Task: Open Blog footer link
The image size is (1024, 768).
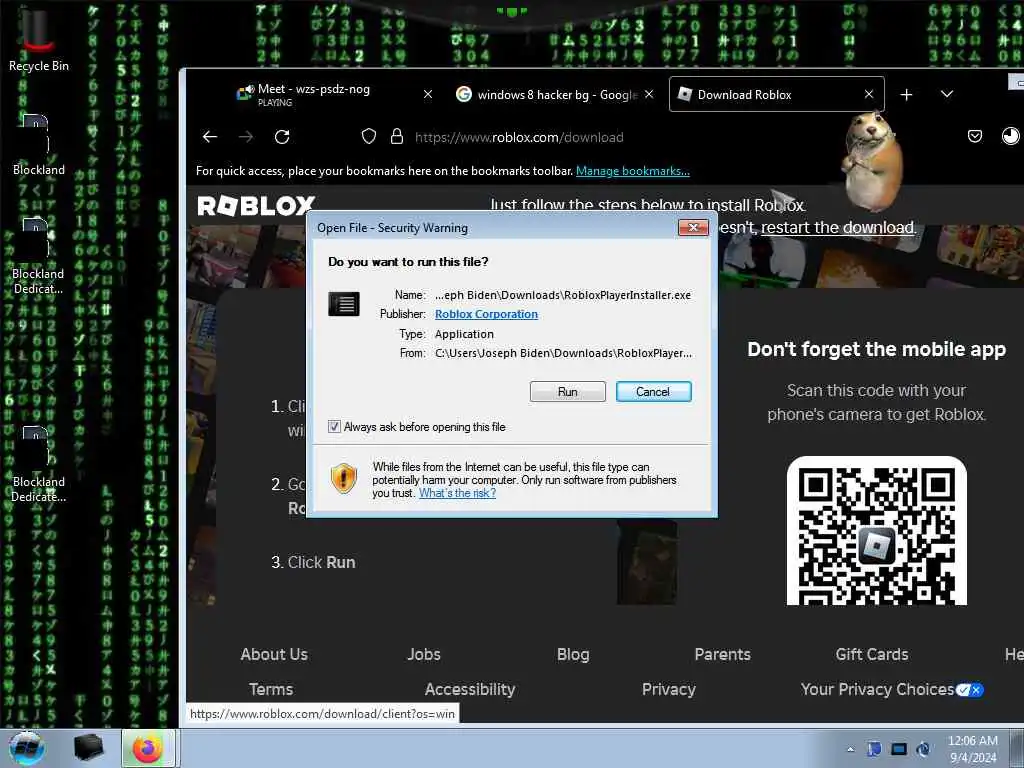Action: point(573,654)
